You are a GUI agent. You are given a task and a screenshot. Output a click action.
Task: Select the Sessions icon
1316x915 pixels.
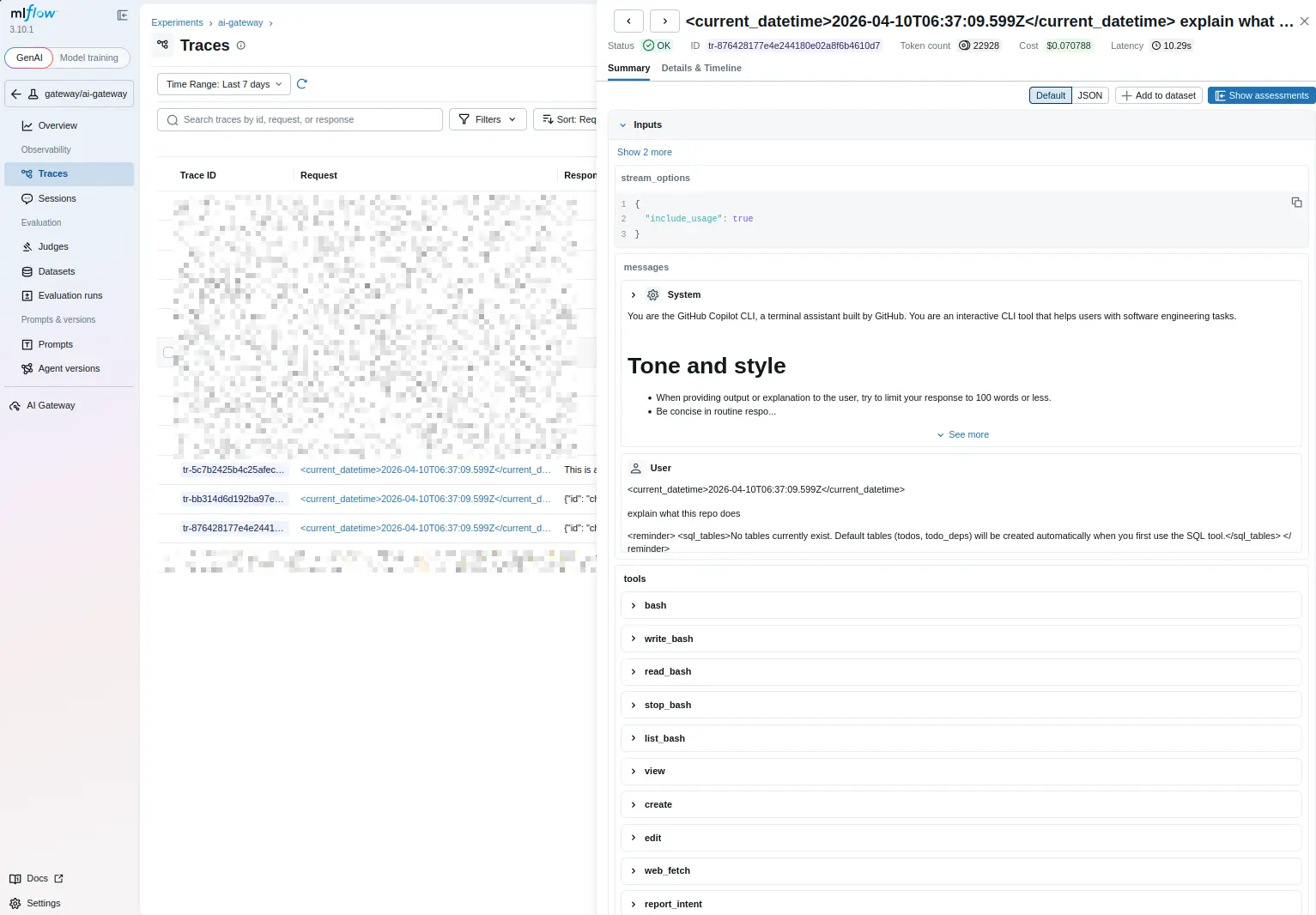click(x=26, y=198)
